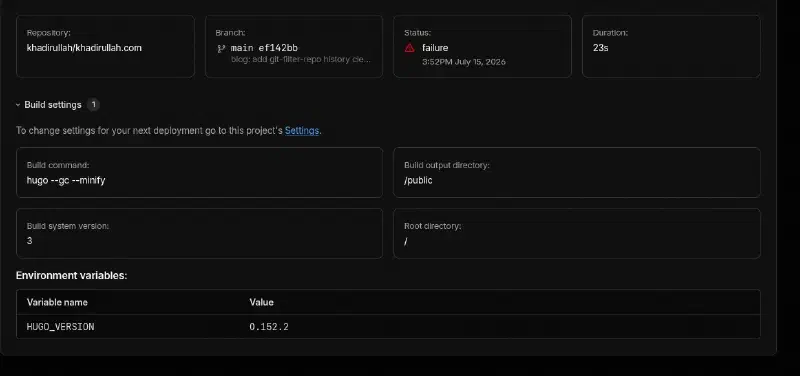The image size is (800, 376).
Task: Click the commit message starting with blog: add
Action: pos(301,60)
